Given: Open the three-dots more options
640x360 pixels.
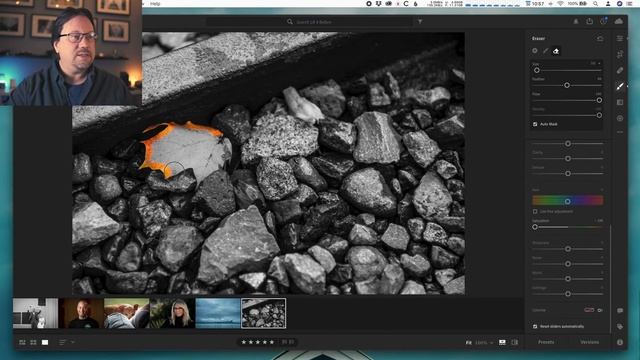Looking at the screenshot, I should 620,132.
